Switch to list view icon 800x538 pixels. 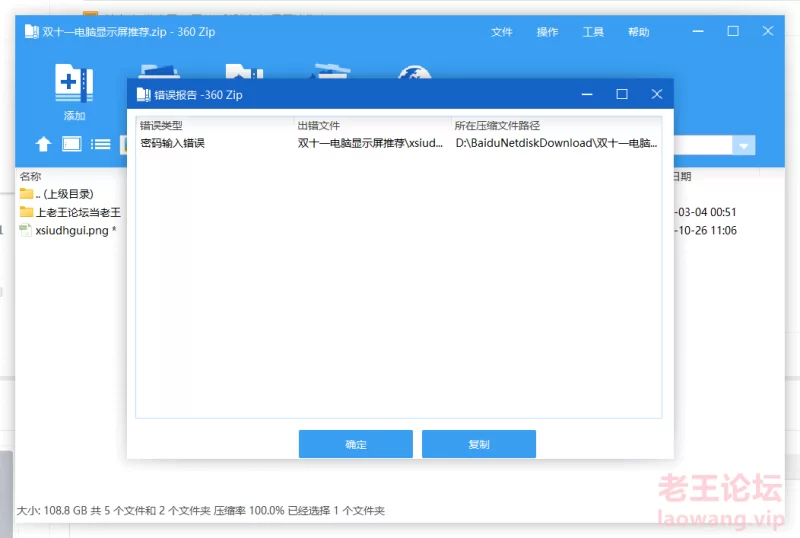[x=101, y=144]
